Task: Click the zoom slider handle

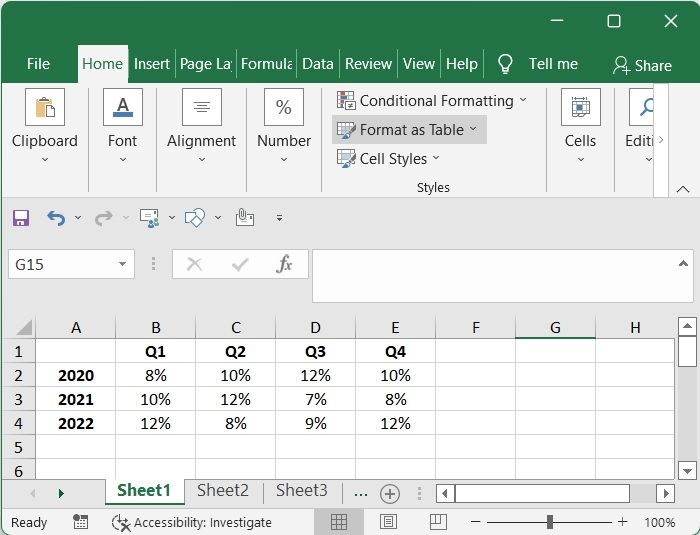Action: tap(550, 522)
